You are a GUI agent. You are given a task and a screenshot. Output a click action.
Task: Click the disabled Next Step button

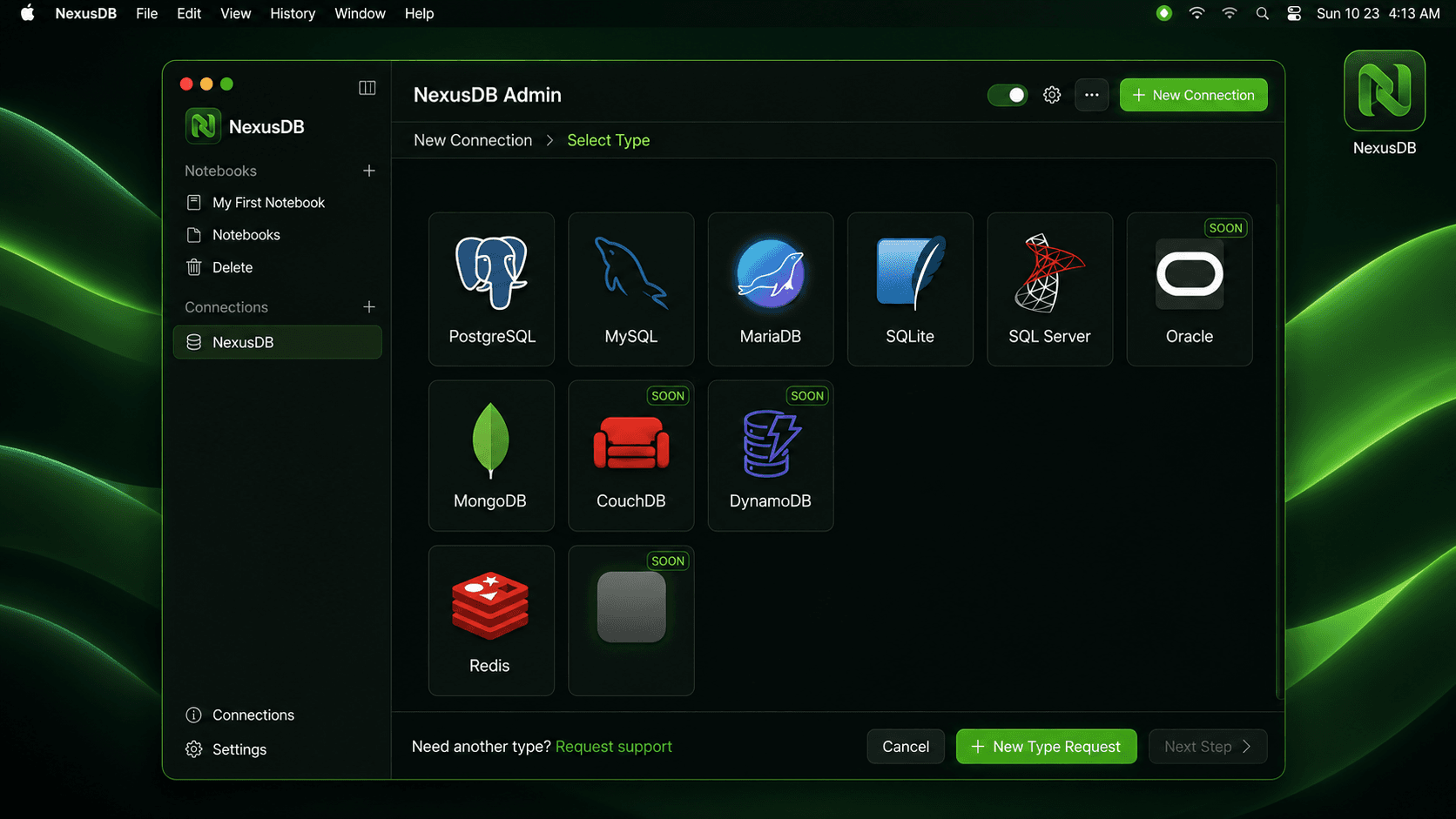[x=1207, y=747]
